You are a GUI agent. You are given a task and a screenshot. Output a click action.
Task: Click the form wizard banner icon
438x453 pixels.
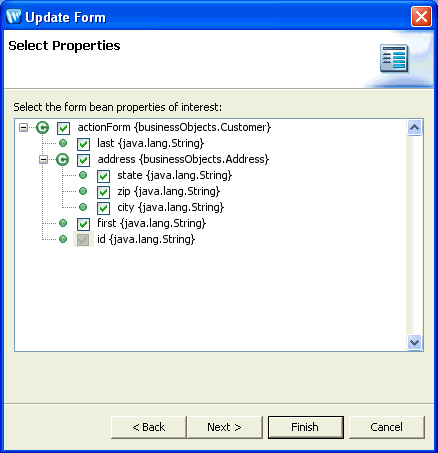pyautogui.click(x=394, y=58)
